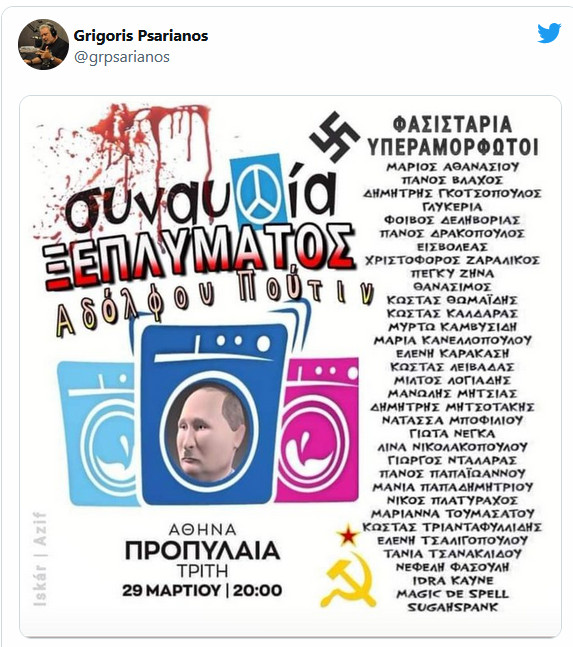The image size is (573, 647).
Task: Click the ΓΙΩΡΓΟΣ ΝΤΑΛΑΡΑΣ name in the list
Action: [452, 460]
